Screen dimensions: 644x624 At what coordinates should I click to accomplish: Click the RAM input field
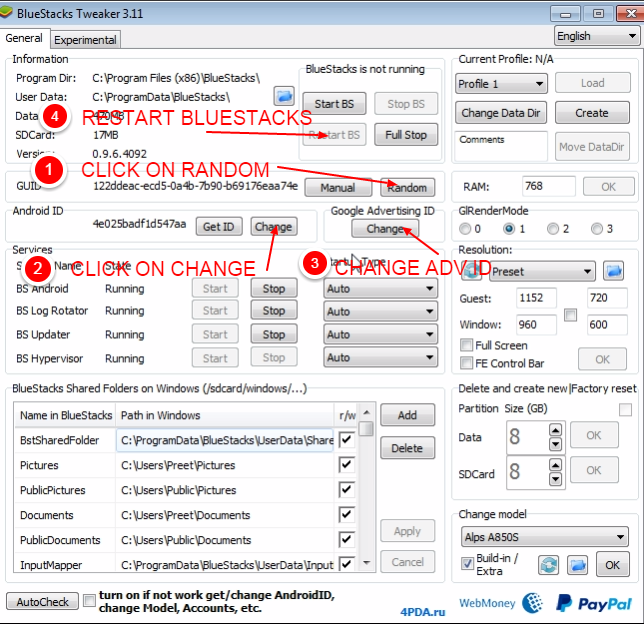coord(548,187)
